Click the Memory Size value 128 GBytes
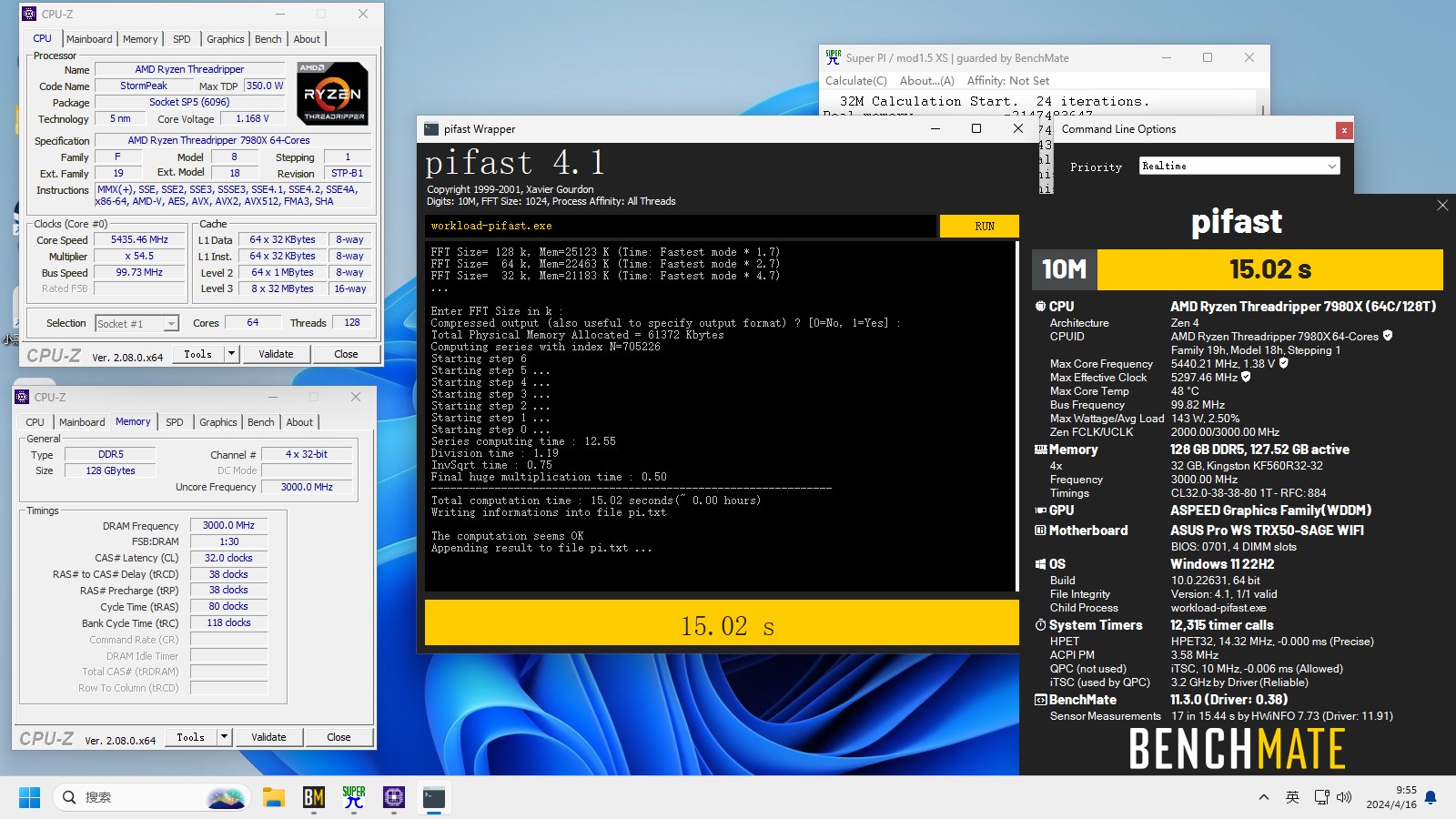Screen dimensions: 1456x819 (x=110, y=470)
